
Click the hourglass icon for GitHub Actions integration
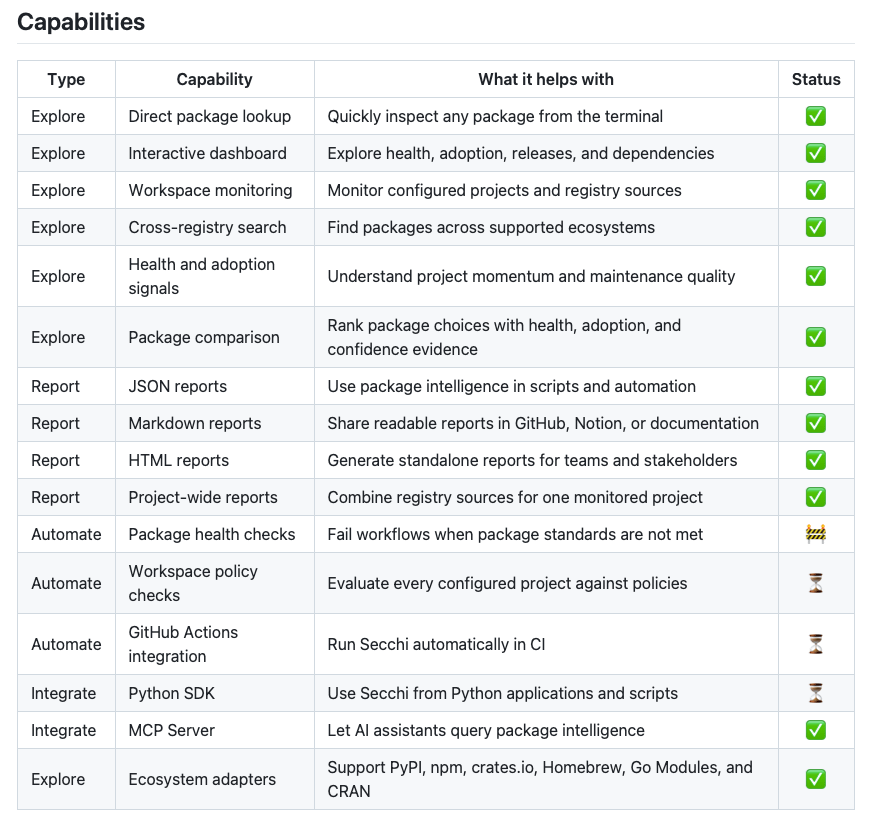pyautogui.click(x=815, y=644)
